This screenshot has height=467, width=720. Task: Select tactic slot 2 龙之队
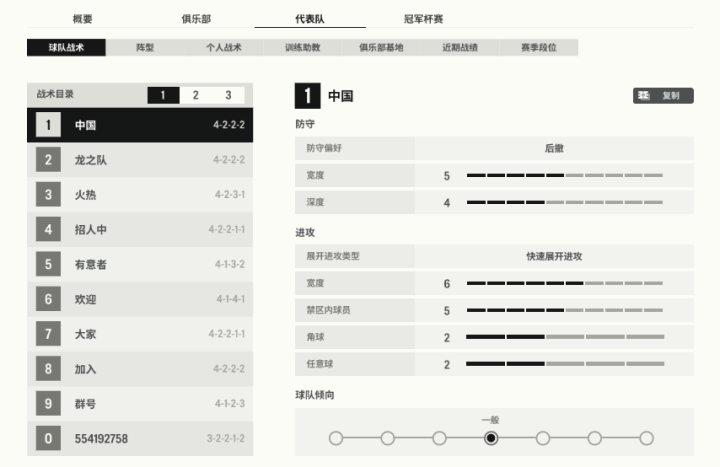tap(140, 160)
